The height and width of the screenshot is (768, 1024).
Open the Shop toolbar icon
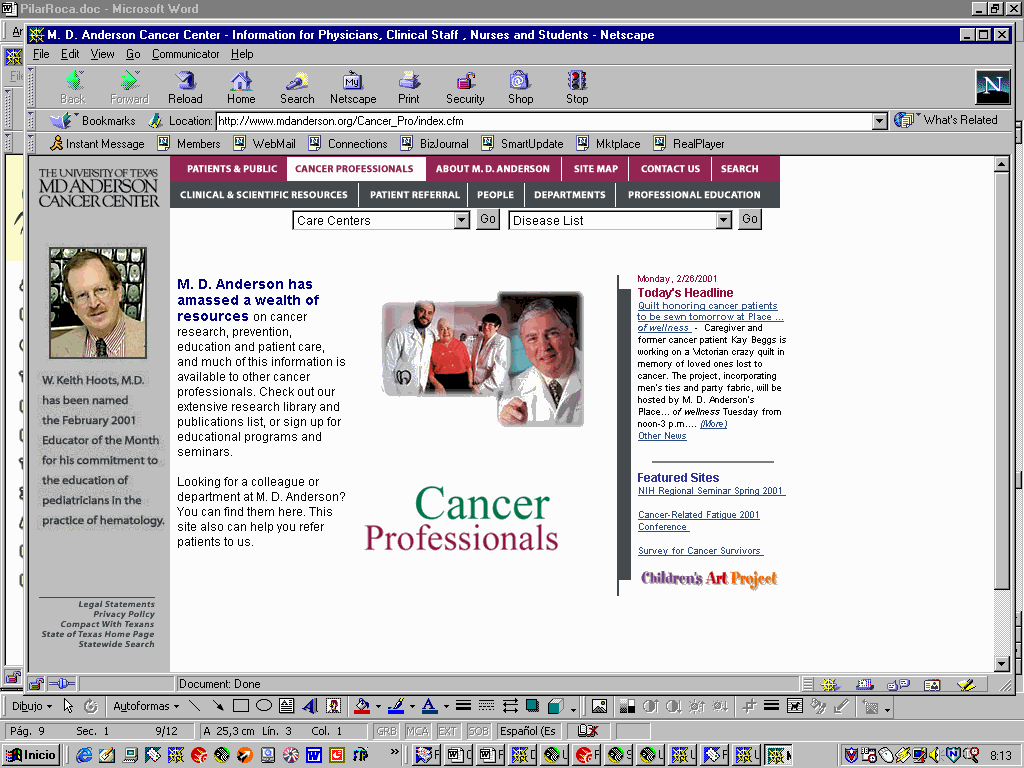[x=520, y=87]
